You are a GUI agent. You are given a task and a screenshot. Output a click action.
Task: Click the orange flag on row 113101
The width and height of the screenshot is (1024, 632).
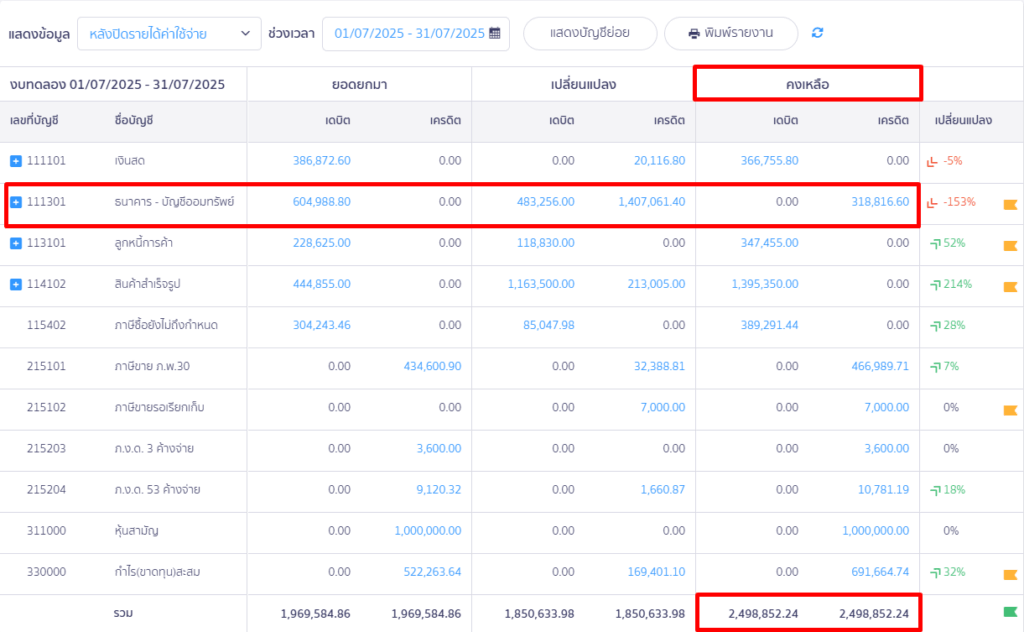pos(1010,245)
